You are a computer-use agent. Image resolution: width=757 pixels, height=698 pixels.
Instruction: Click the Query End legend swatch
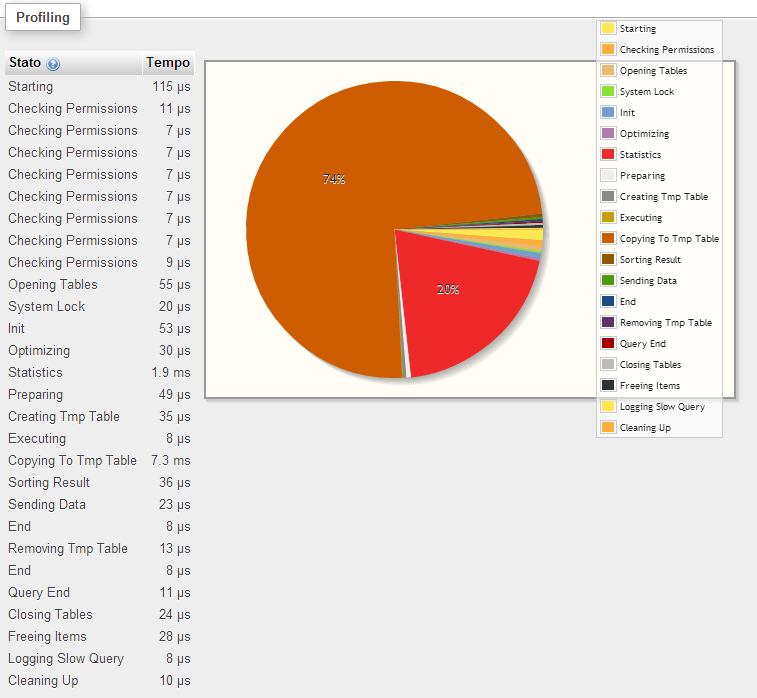click(607, 344)
